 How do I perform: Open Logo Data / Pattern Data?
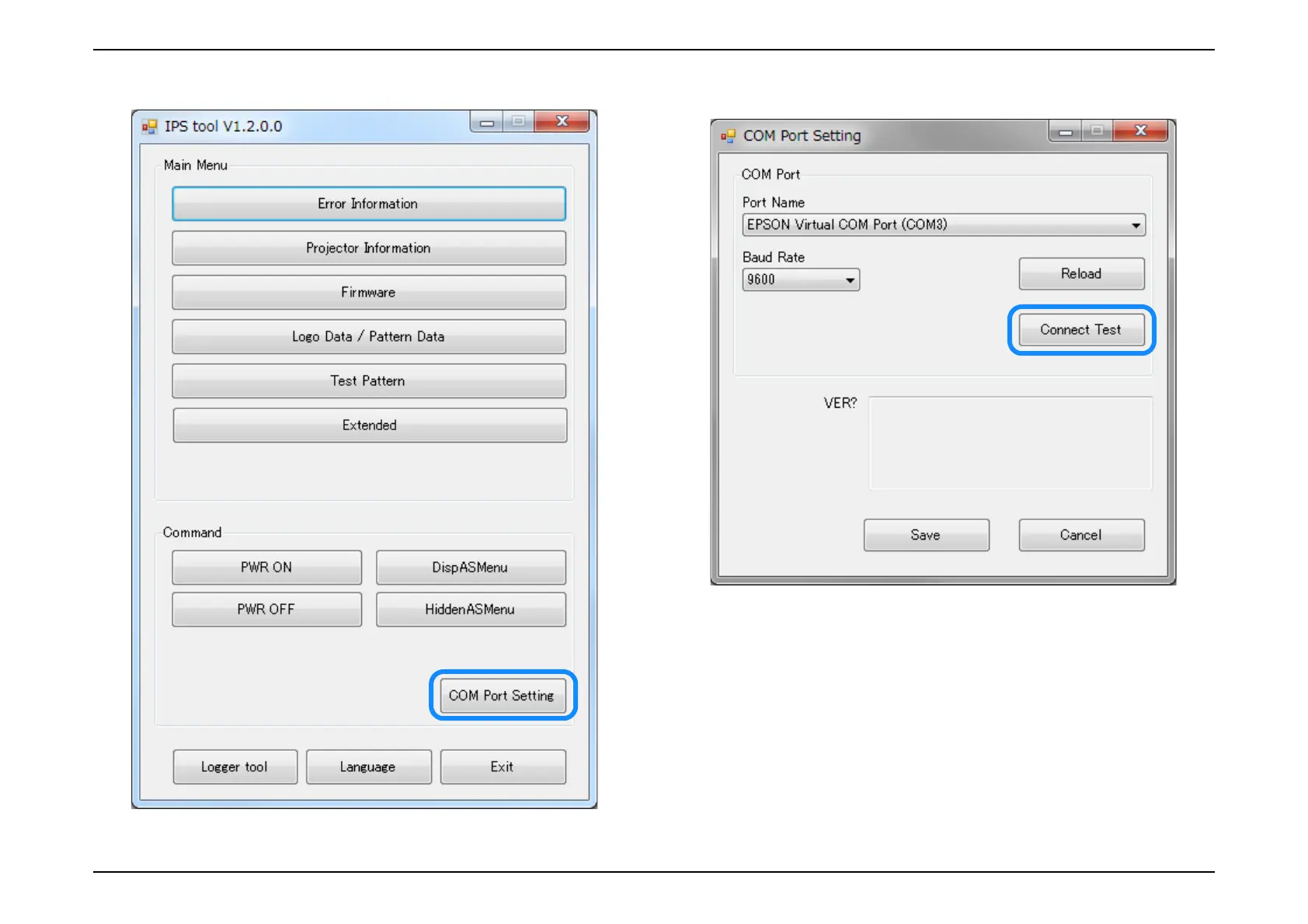[x=369, y=336]
